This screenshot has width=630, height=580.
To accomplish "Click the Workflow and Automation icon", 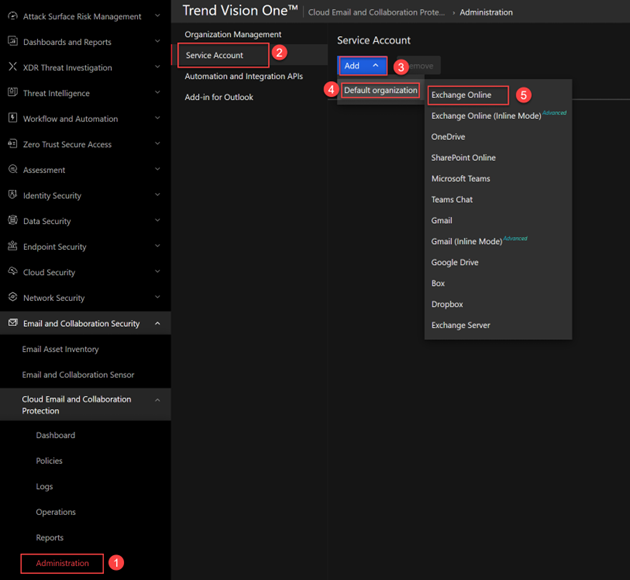I will [x=13, y=118].
